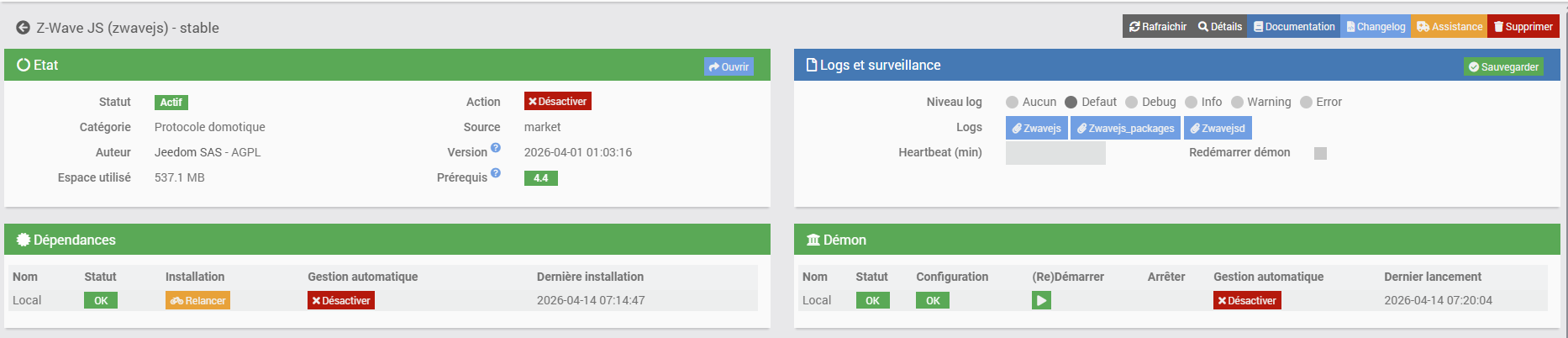The width and height of the screenshot is (1568, 338).
Task: Open the Zwavejs_packages log file
Action: coord(1125,128)
